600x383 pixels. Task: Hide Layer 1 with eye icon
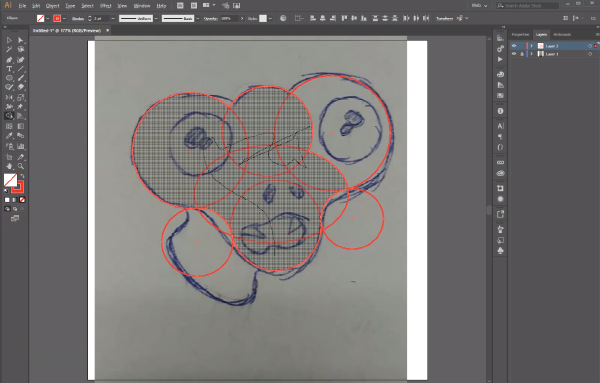[514, 54]
